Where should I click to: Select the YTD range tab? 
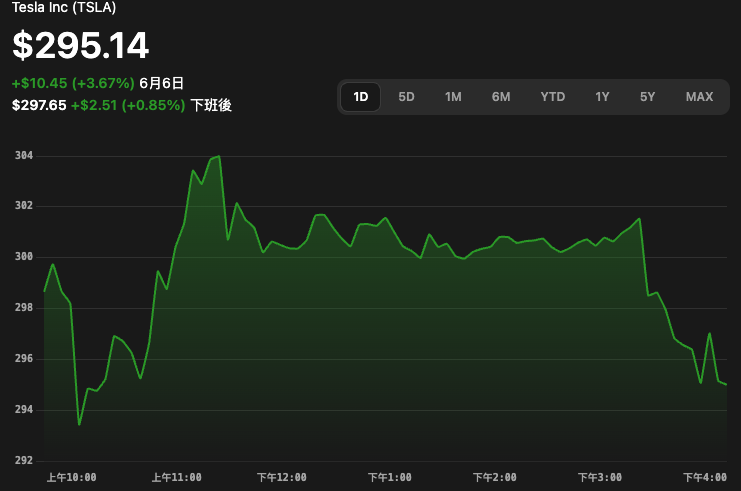tap(553, 97)
